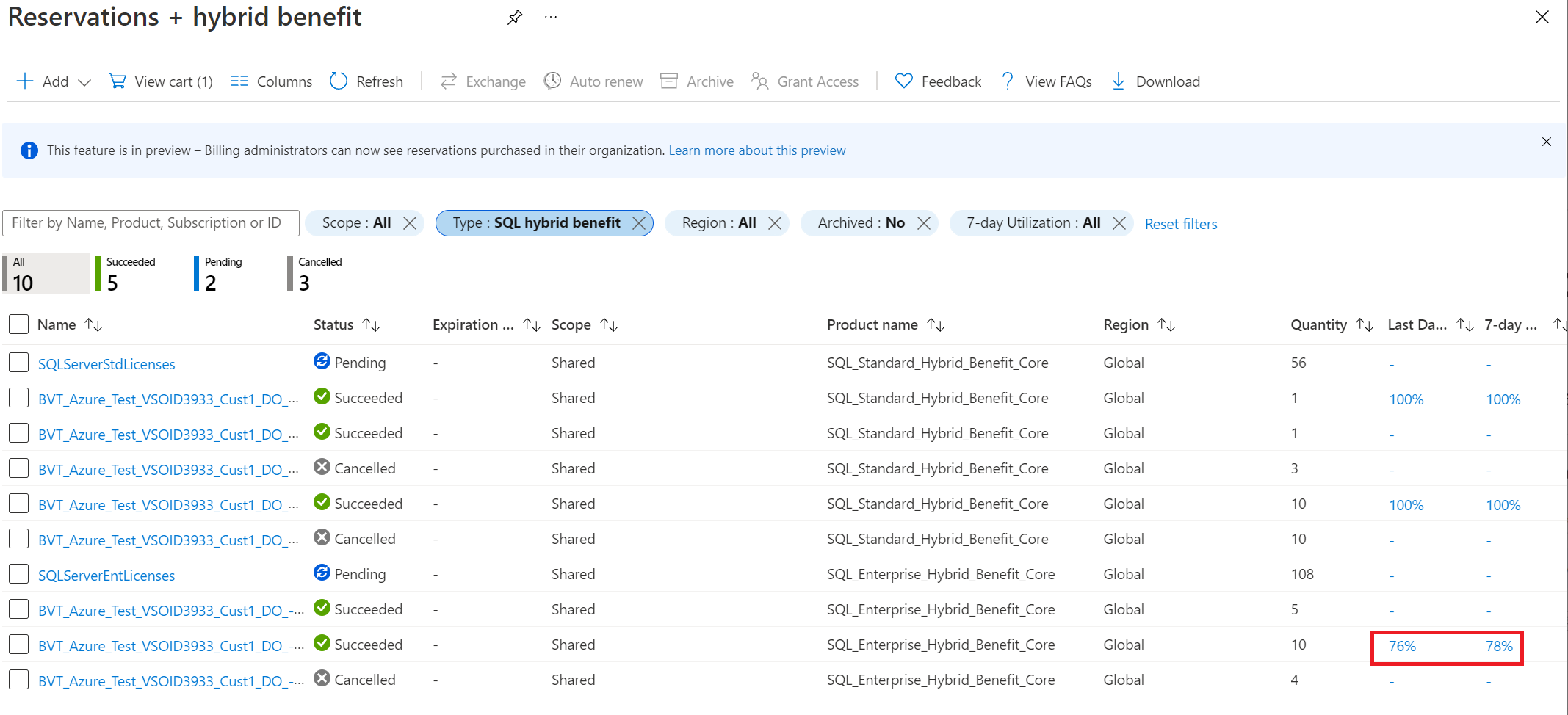Open View cart (1)
This screenshot has width=1568, height=715.
click(x=161, y=81)
